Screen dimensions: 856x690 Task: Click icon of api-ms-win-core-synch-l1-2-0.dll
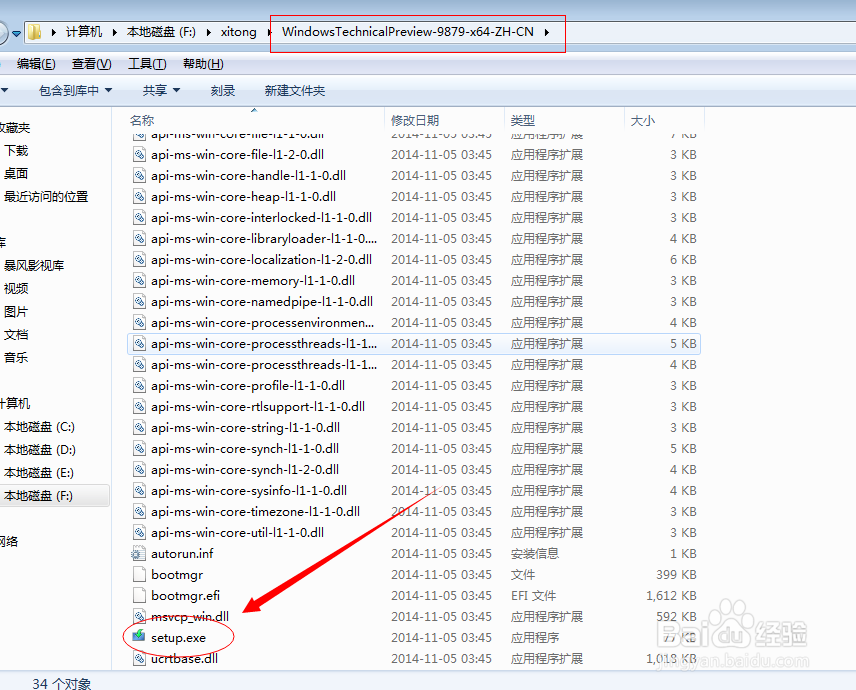tap(139, 469)
